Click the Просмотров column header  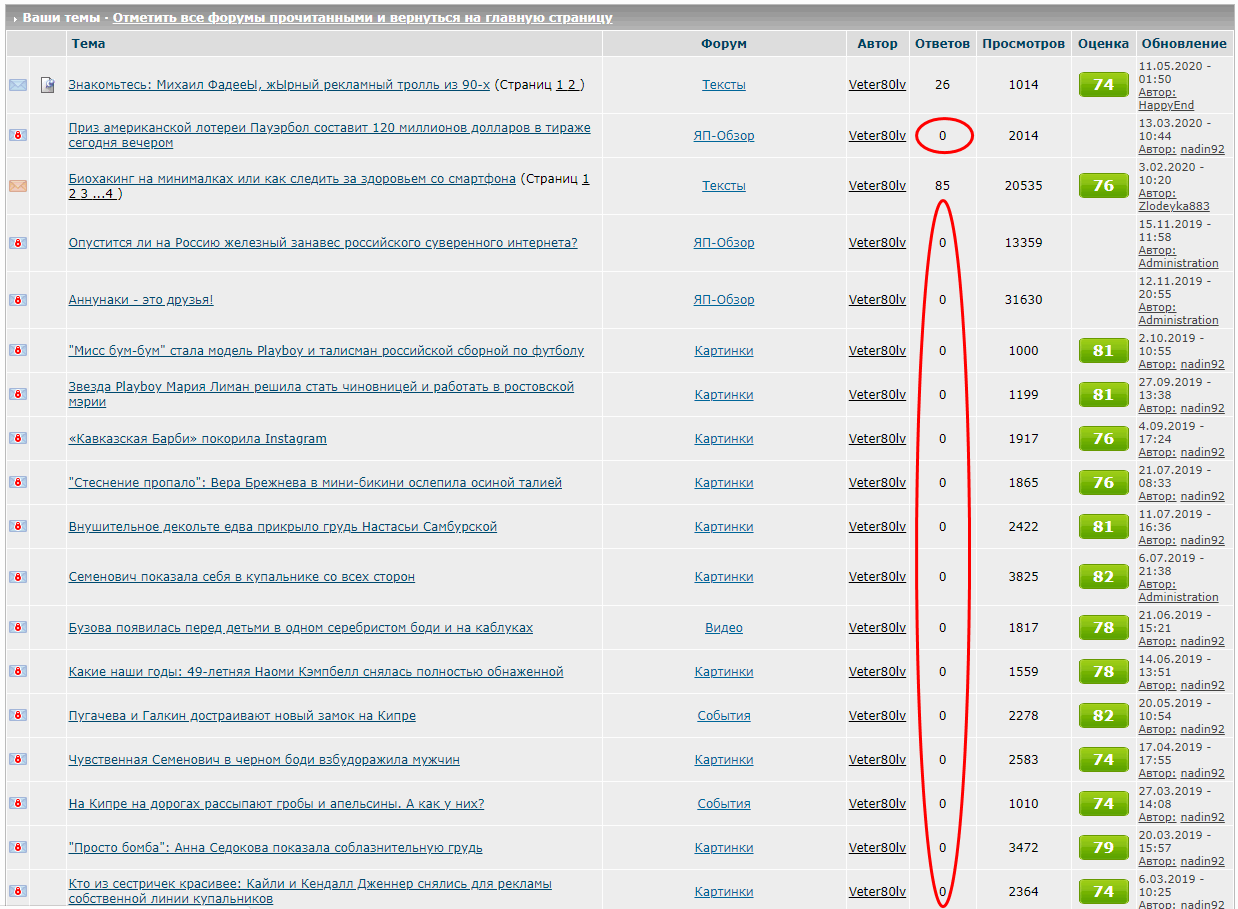tap(1024, 43)
